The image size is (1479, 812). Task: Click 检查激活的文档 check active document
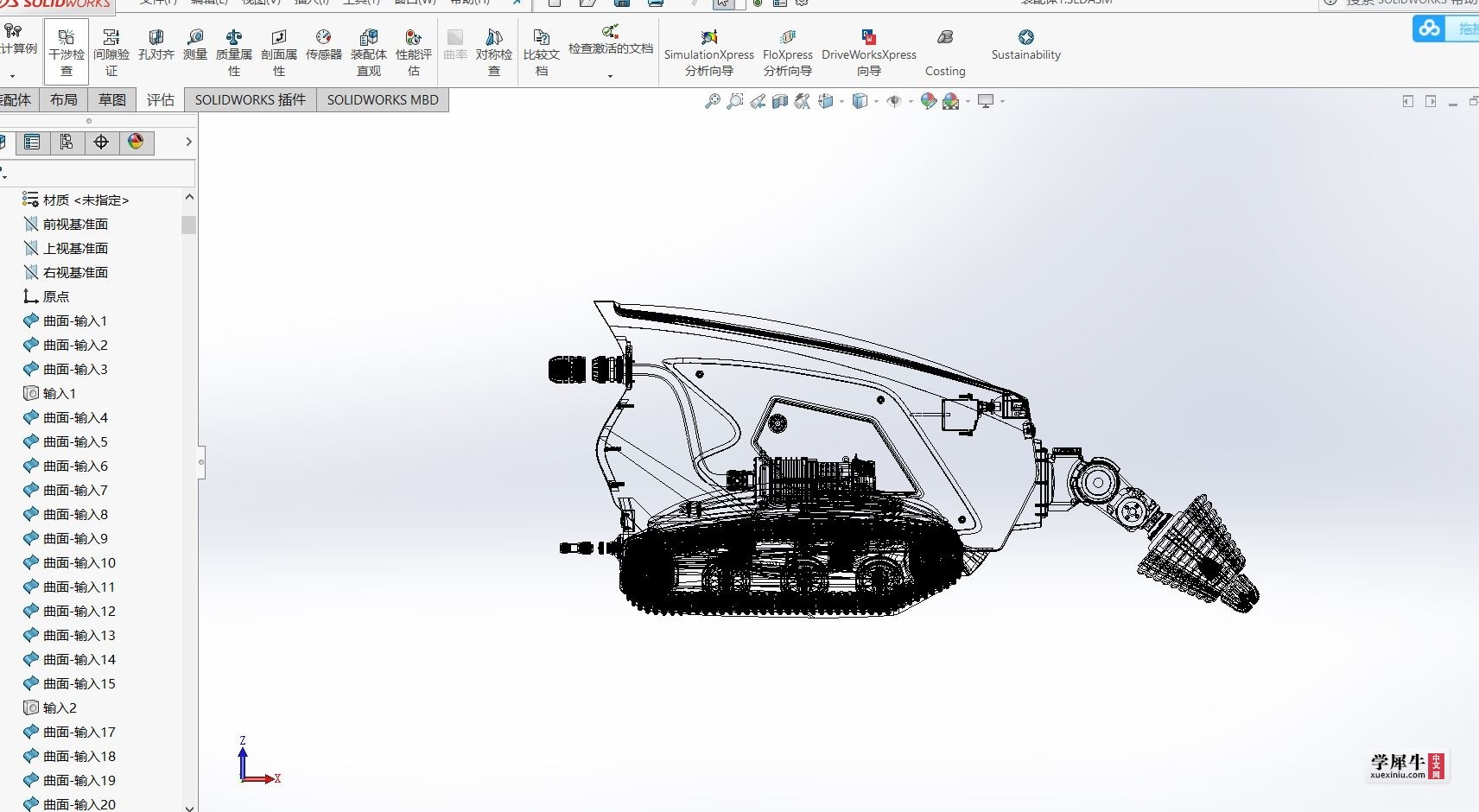tap(611, 40)
